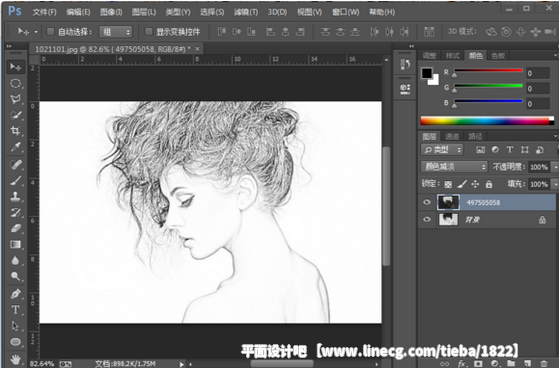This screenshot has width=559, height=370.
Task: Create a new layer group
Action: pyautogui.click(x=511, y=364)
